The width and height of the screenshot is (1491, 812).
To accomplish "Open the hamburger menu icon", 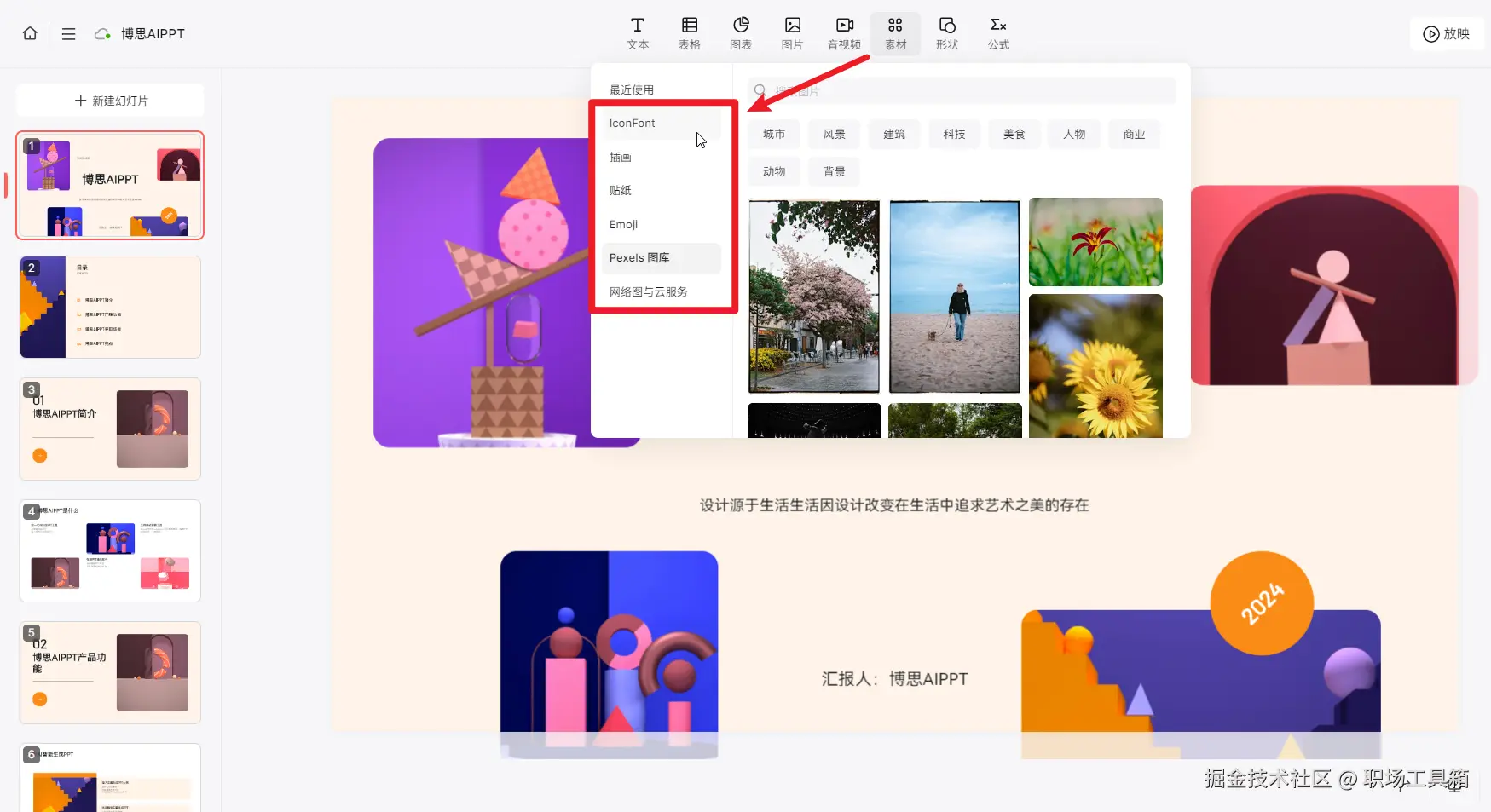I will tap(69, 34).
